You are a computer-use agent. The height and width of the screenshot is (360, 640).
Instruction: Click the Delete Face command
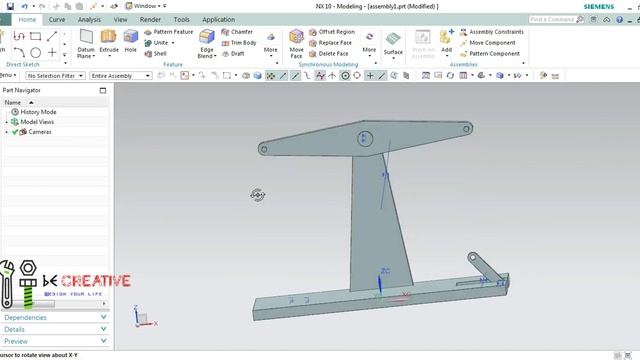(x=329, y=53)
